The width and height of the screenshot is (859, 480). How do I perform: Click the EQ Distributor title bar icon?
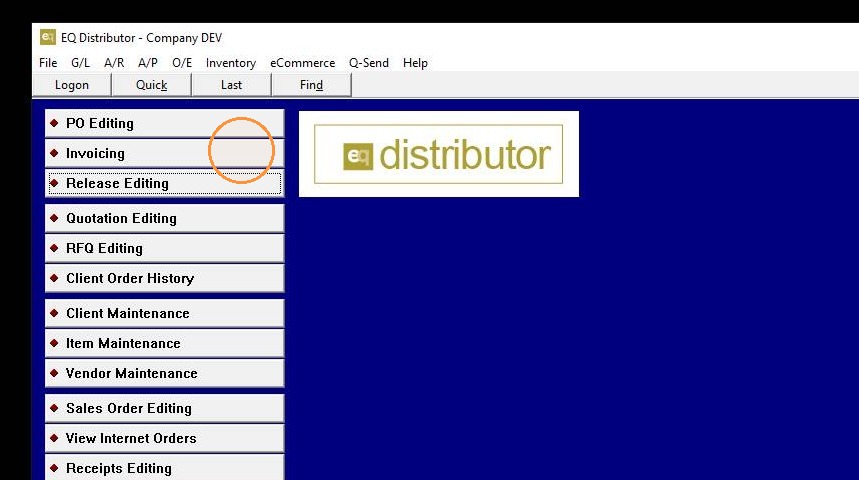[48, 37]
